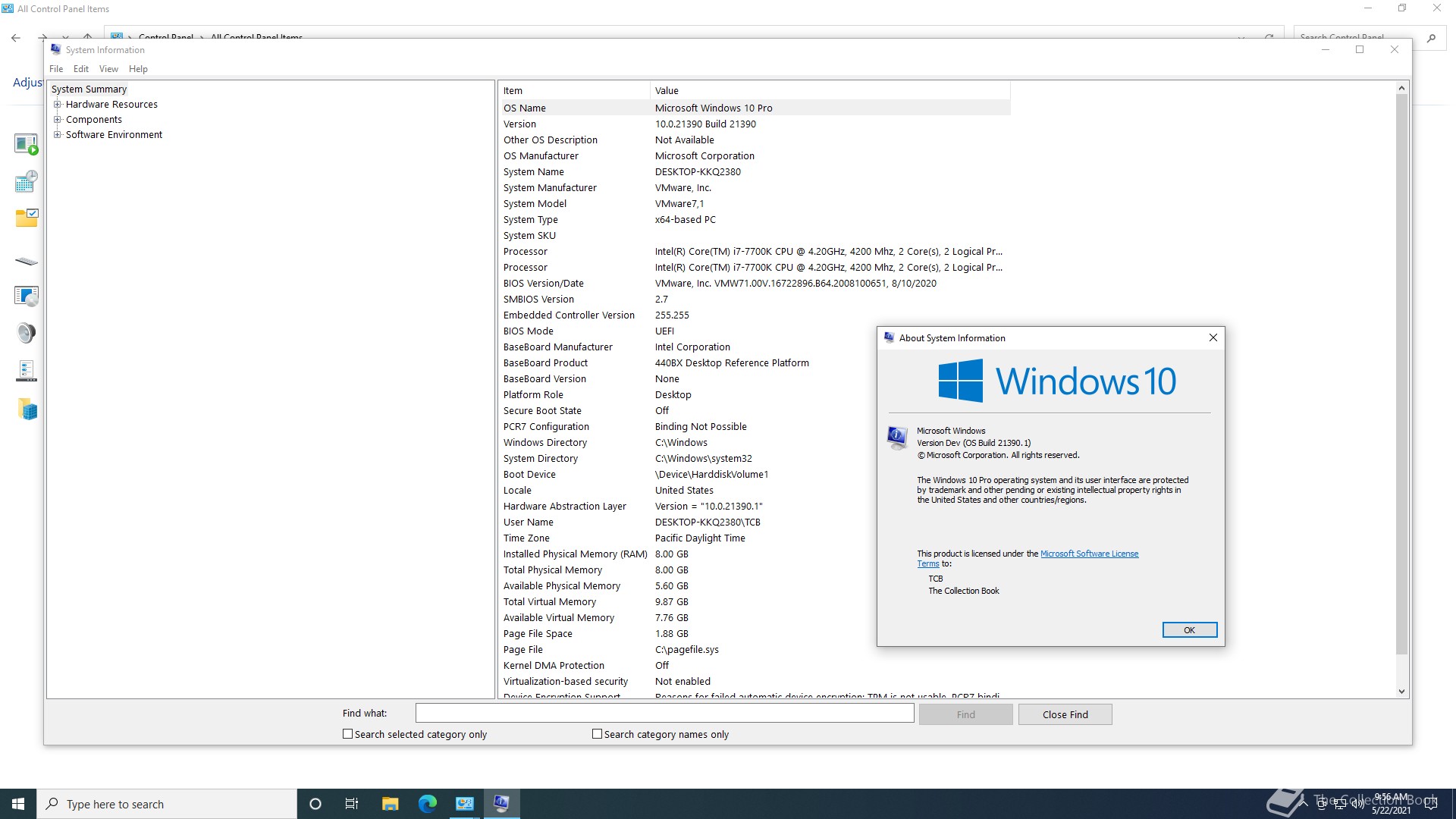
Task: Select the Time Zone row
Action: click(x=755, y=538)
